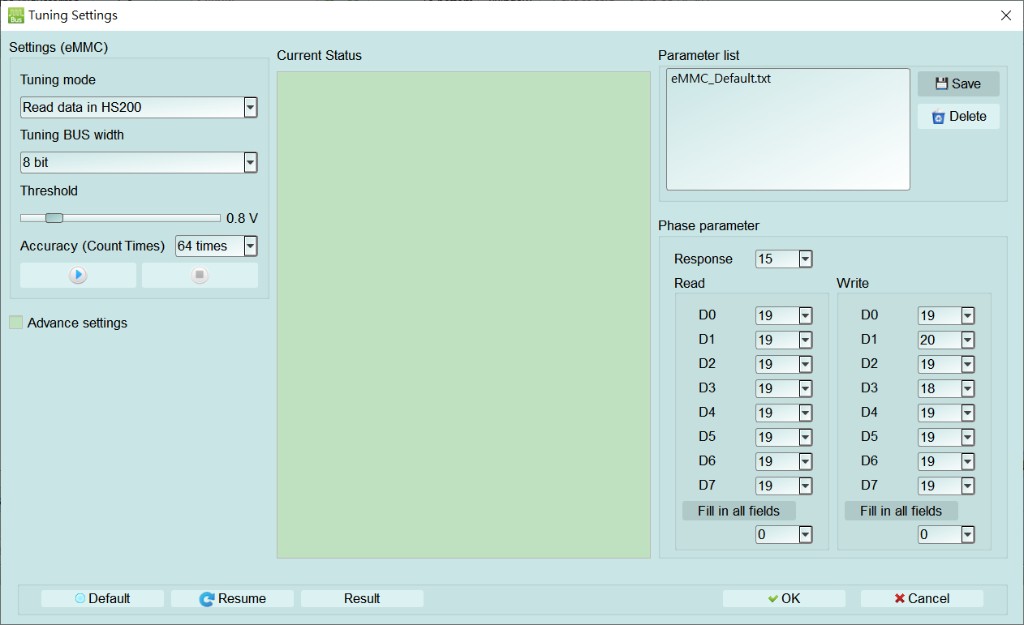Confirm with the OK button

pos(784,598)
